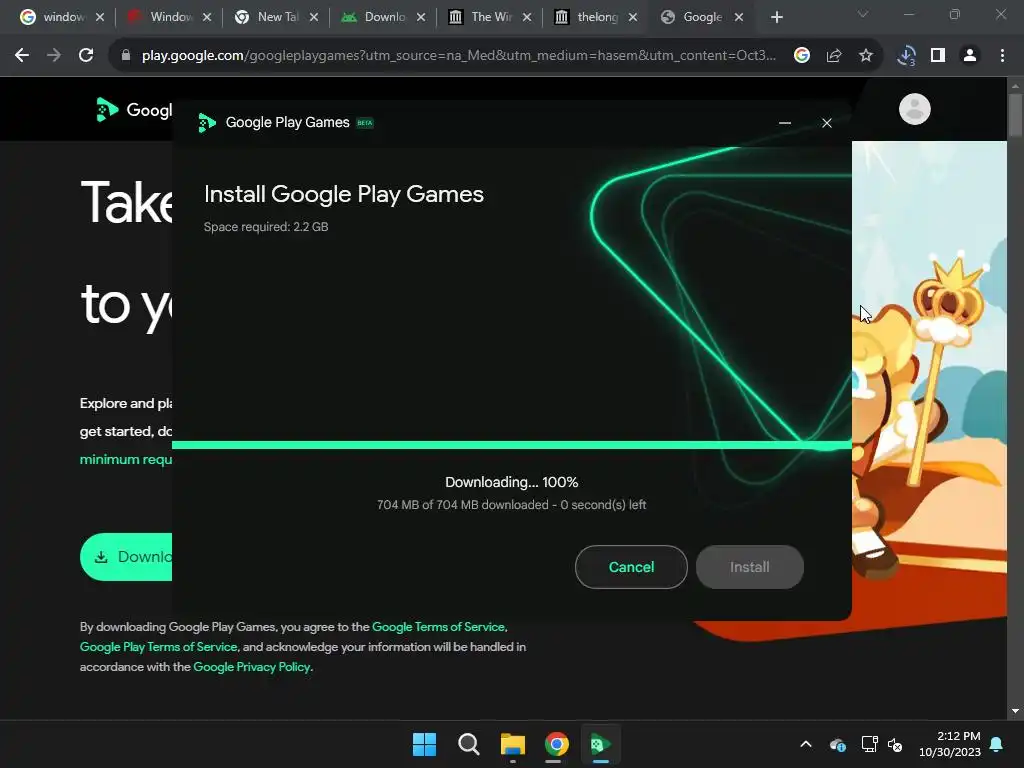This screenshot has height=768, width=1024.
Task: Close the active Google tab
Action: (739, 17)
